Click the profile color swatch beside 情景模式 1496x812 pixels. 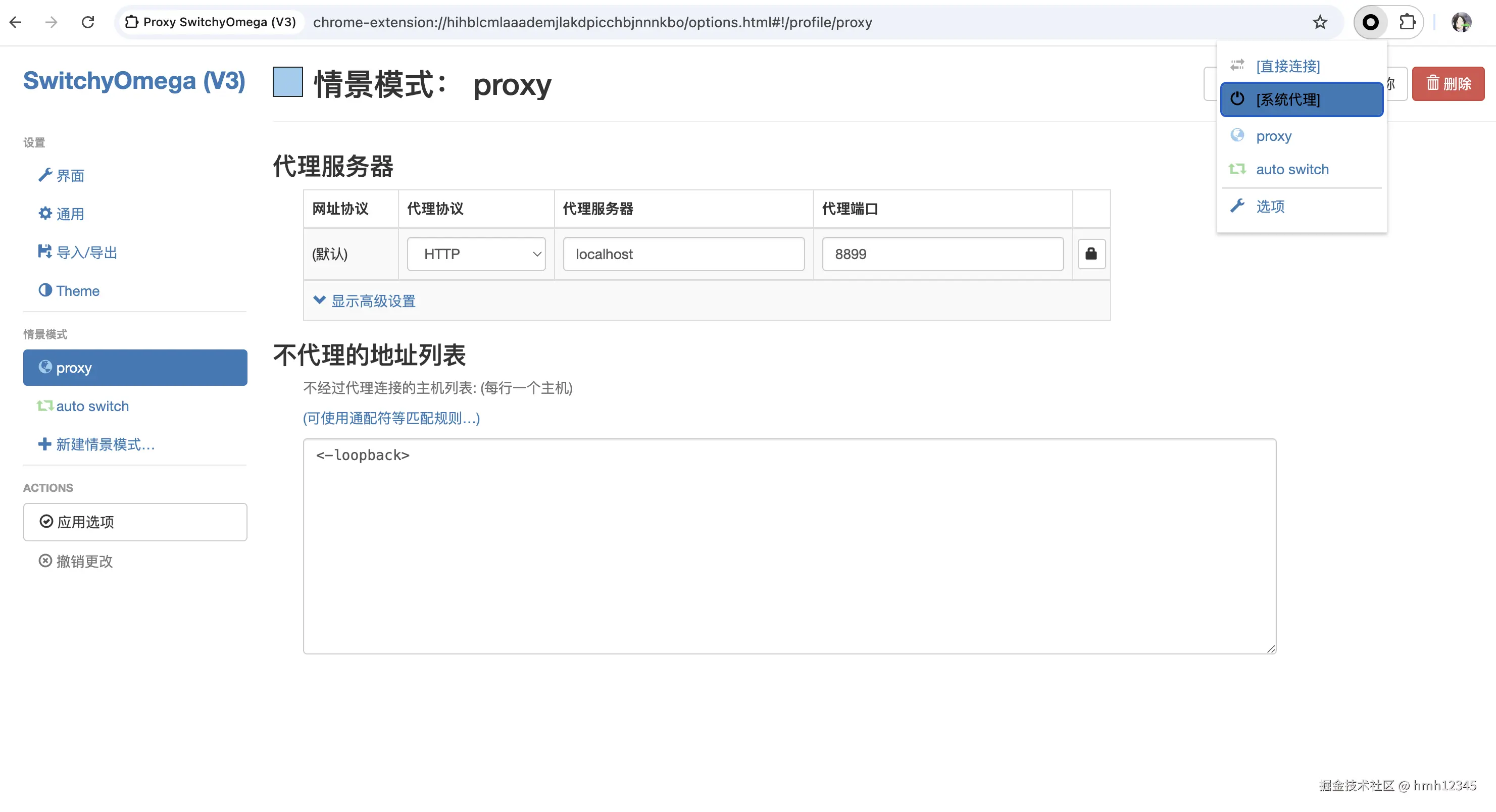pyautogui.click(x=287, y=82)
